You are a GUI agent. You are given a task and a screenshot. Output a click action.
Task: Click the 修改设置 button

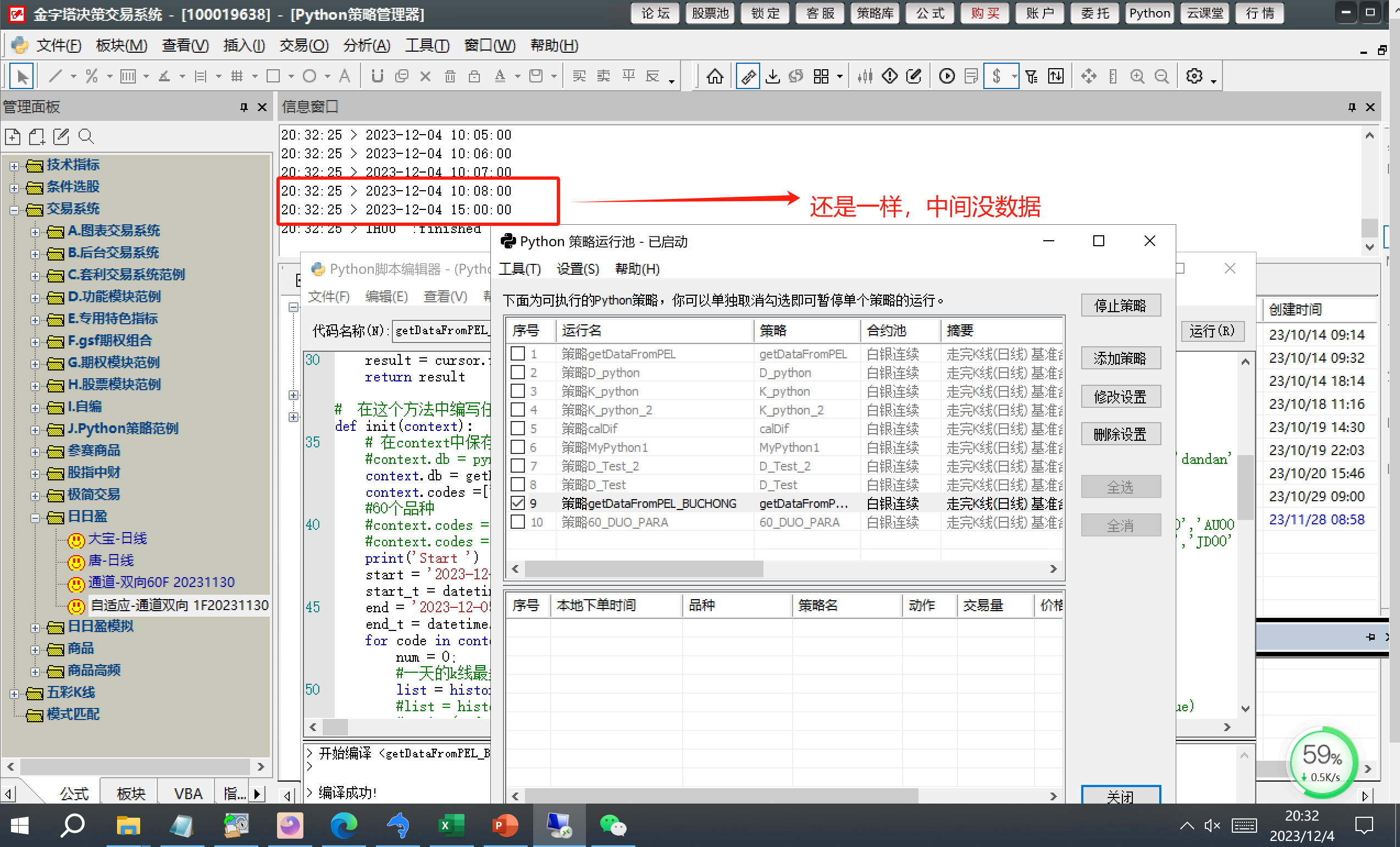pos(1120,396)
